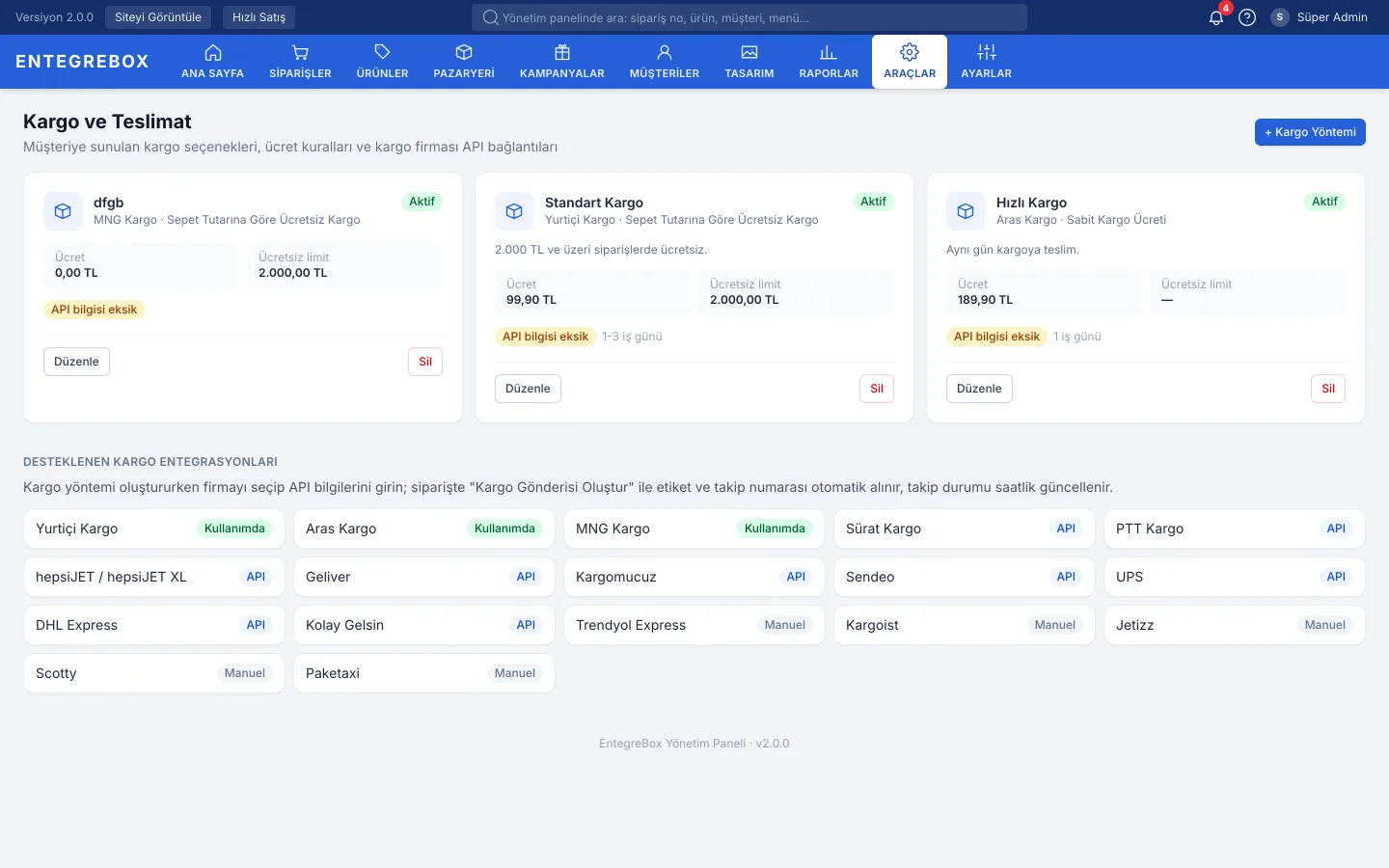Add a new Kargo Yöntemi

(x=1310, y=132)
